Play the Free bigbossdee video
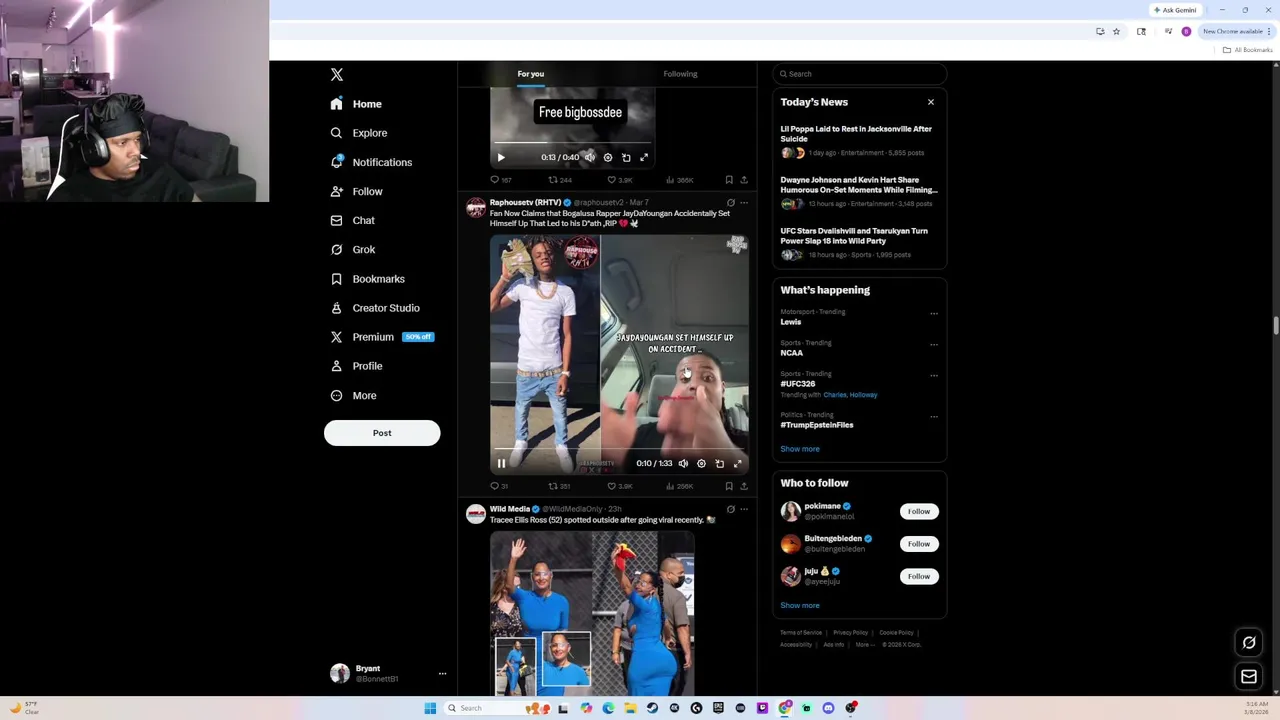 point(501,157)
